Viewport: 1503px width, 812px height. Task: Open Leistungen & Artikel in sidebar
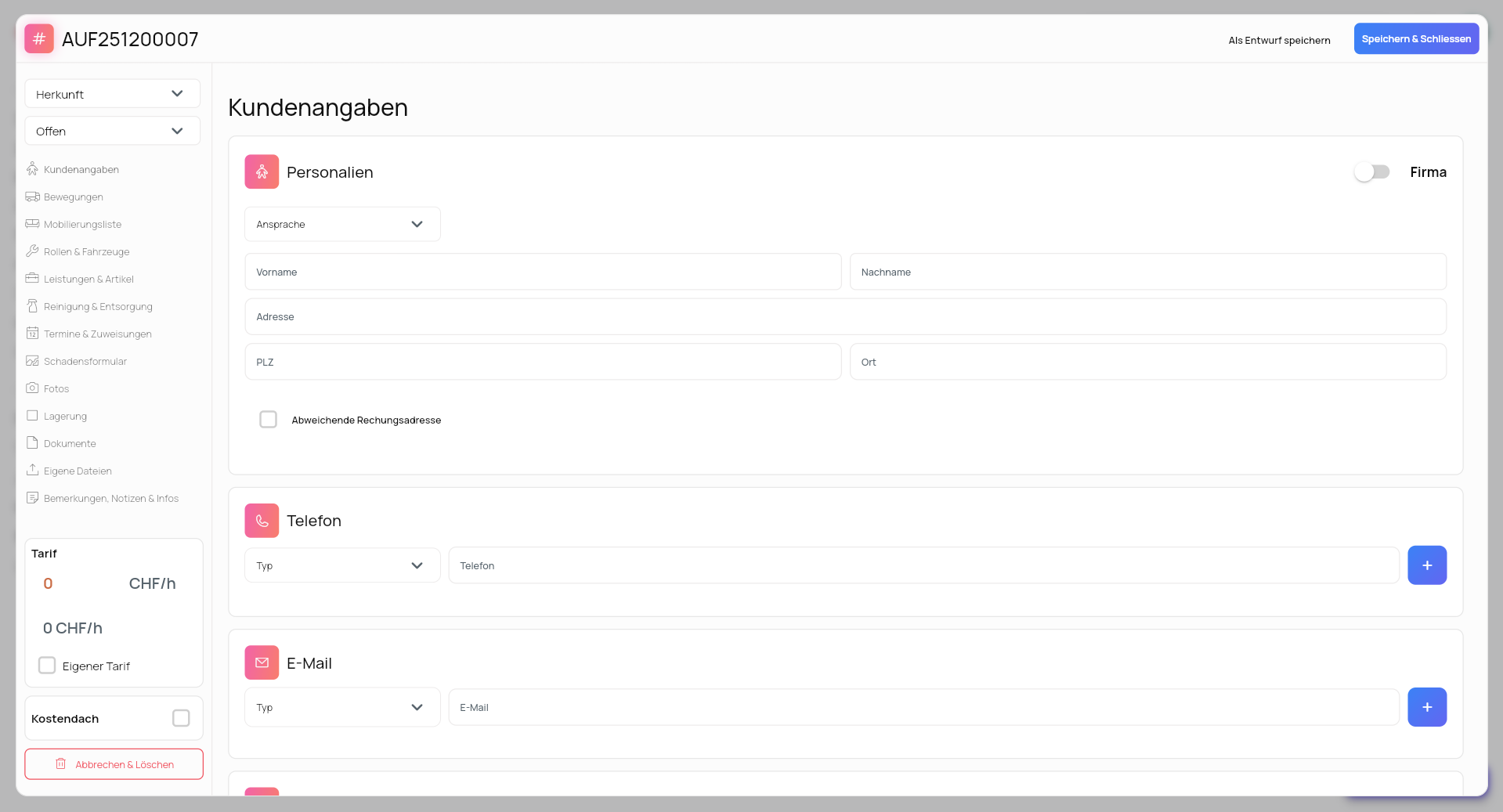(x=89, y=280)
